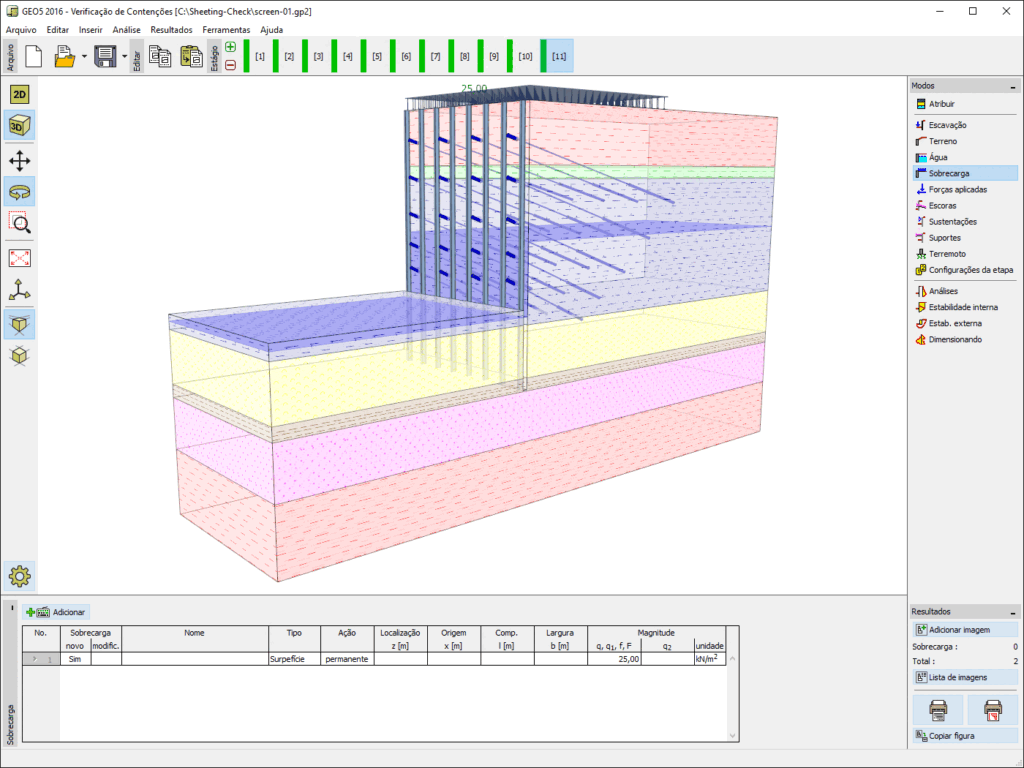The width and height of the screenshot is (1024, 768).
Task: Switch to 2D view mode
Action: tap(20, 95)
